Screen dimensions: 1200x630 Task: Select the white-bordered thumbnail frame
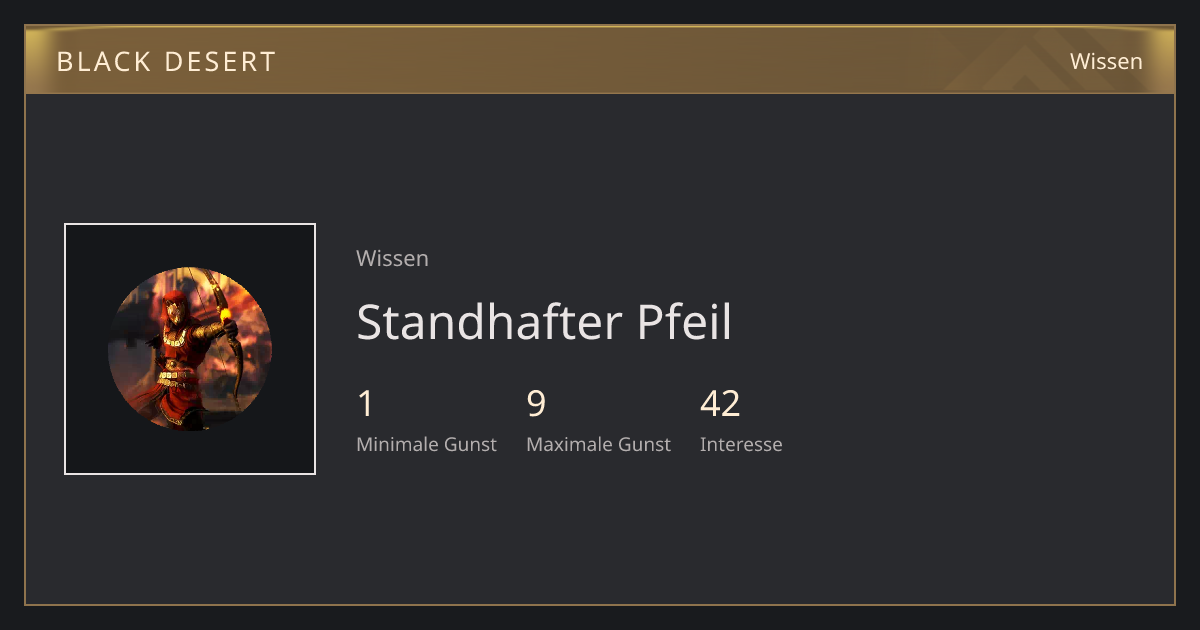(x=190, y=349)
